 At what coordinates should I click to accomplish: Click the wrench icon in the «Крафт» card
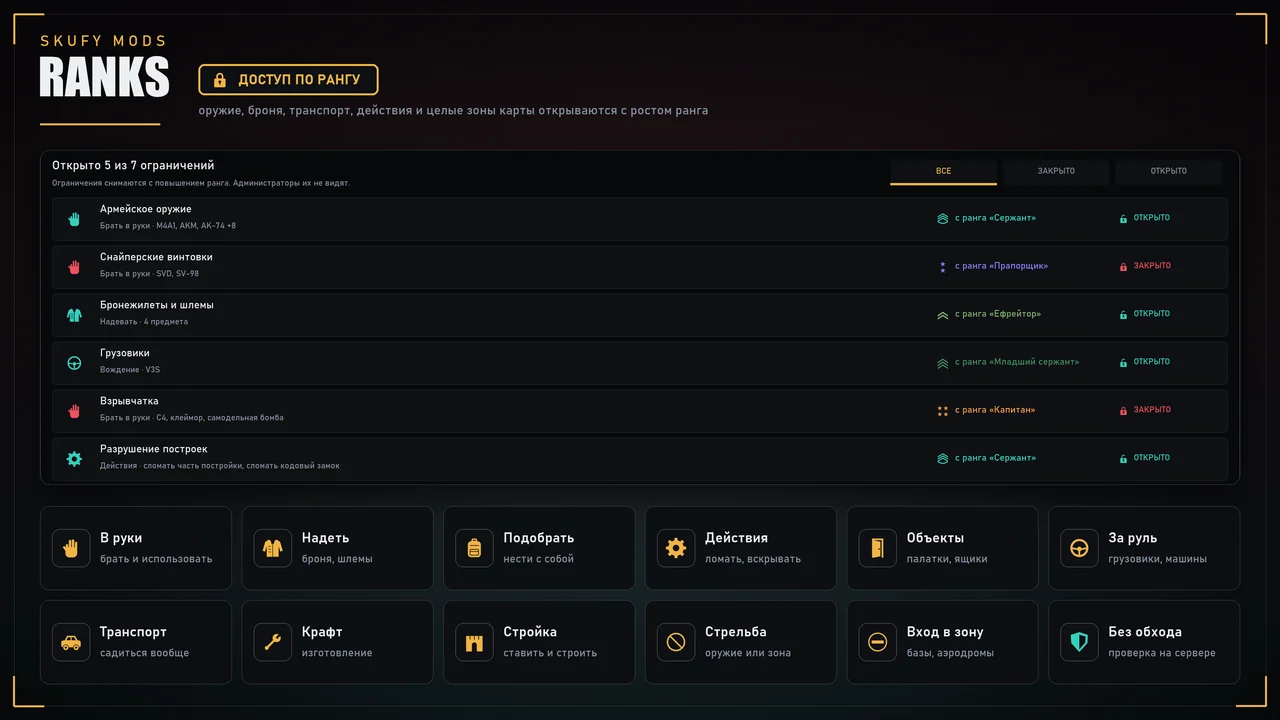273,642
